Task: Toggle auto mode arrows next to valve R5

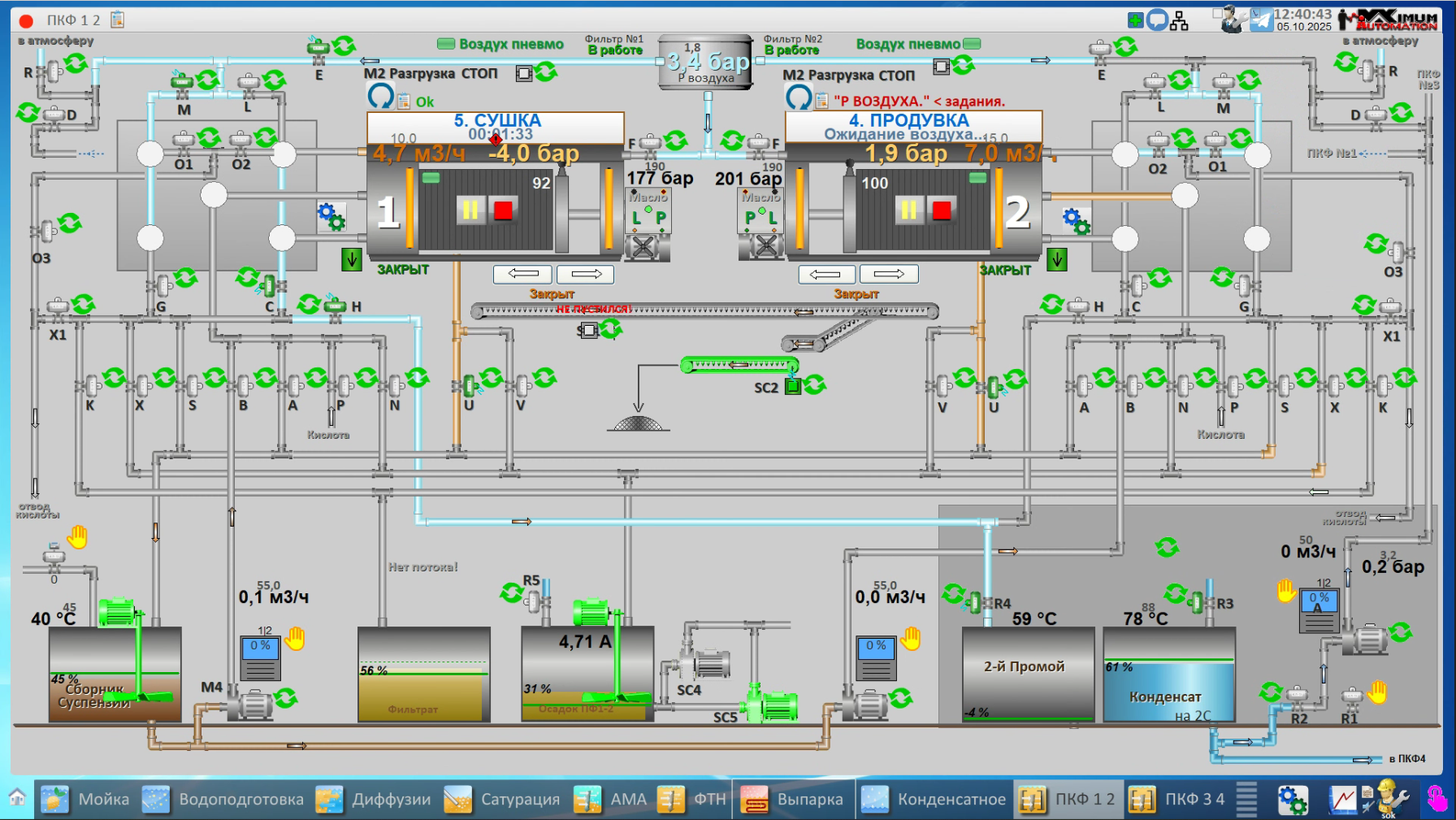Action: tap(511, 592)
